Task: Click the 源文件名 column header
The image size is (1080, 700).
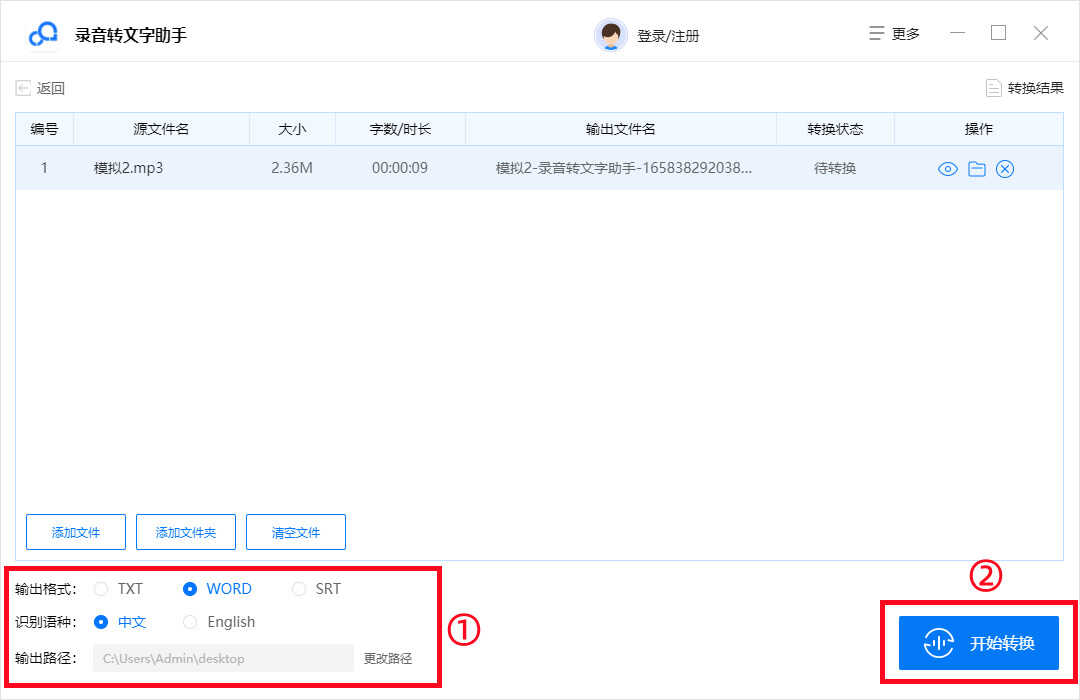Action: pyautogui.click(x=161, y=129)
